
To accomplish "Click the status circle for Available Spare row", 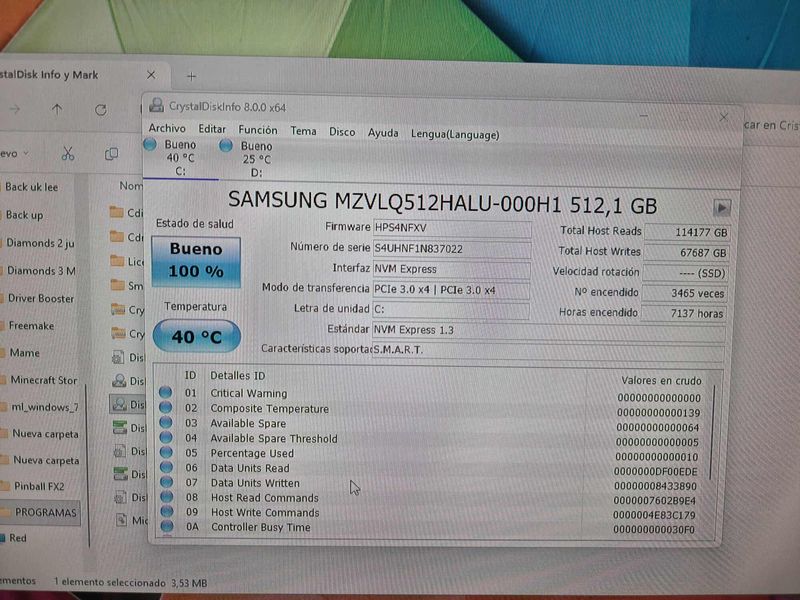I will click(166, 422).
